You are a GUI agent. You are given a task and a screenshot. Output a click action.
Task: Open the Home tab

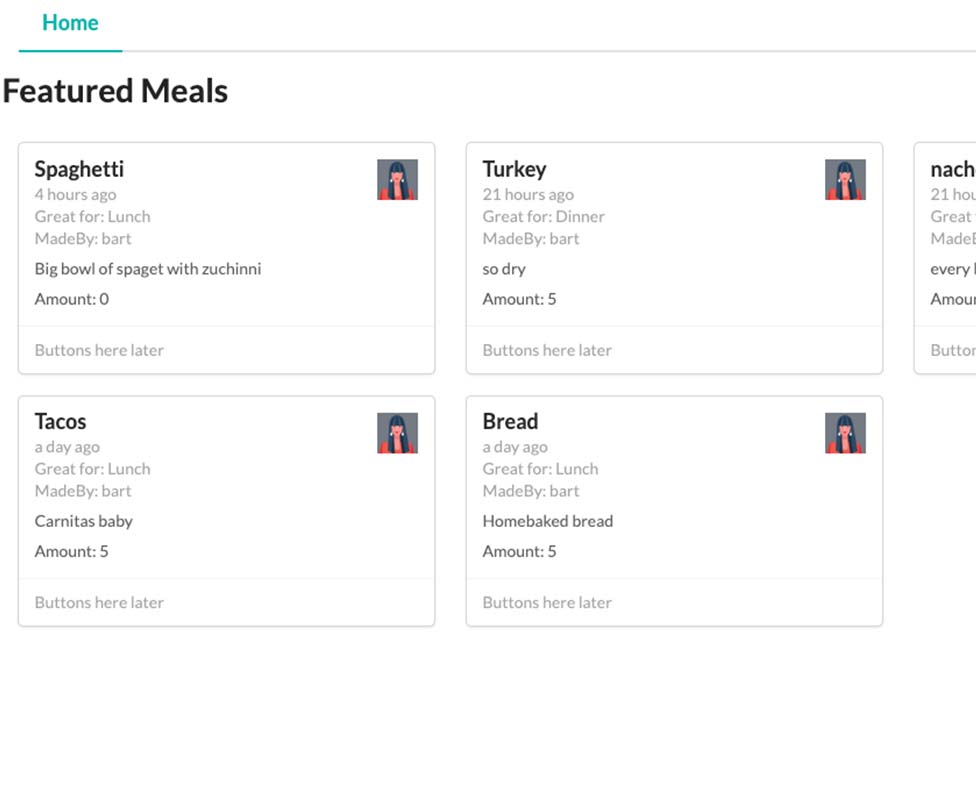[70, 23]
